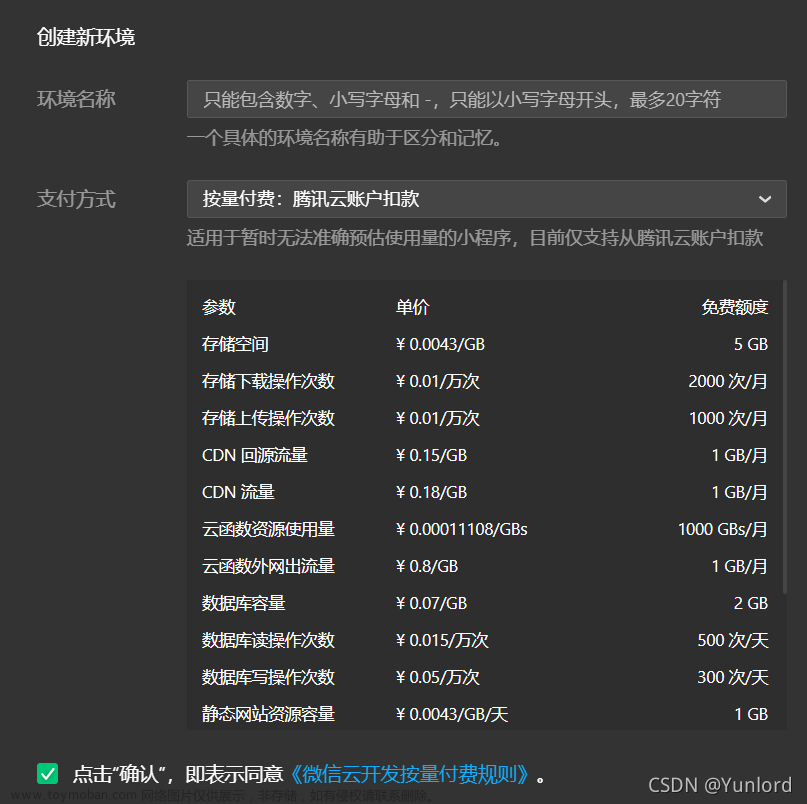The width and height of the screenshot is (807, 804).
Task: Click 静态网站资源容量 row label
Action: click(268, 715)
